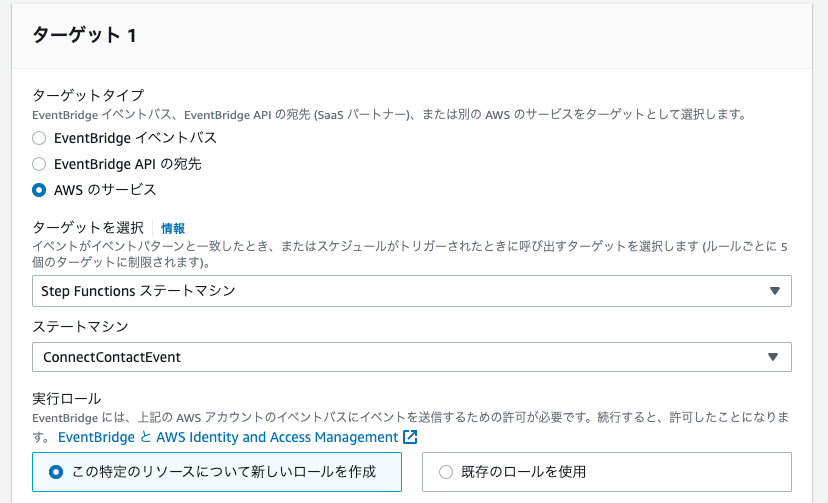Open the ConnectContactEvent state machine dropdown
828x503 pixels.
(x=412, y=357)
